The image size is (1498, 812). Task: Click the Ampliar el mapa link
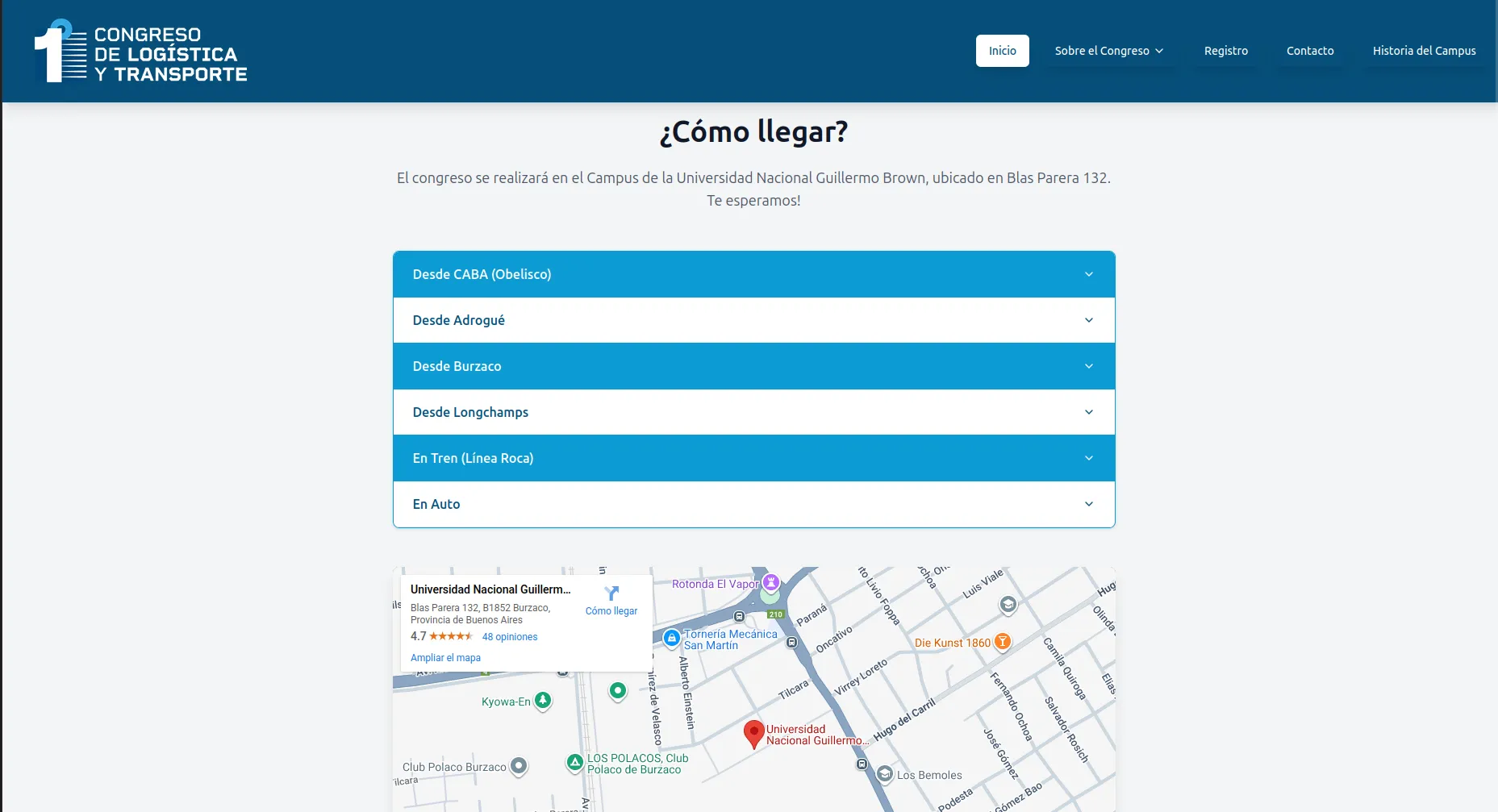[x=445, y=658]
